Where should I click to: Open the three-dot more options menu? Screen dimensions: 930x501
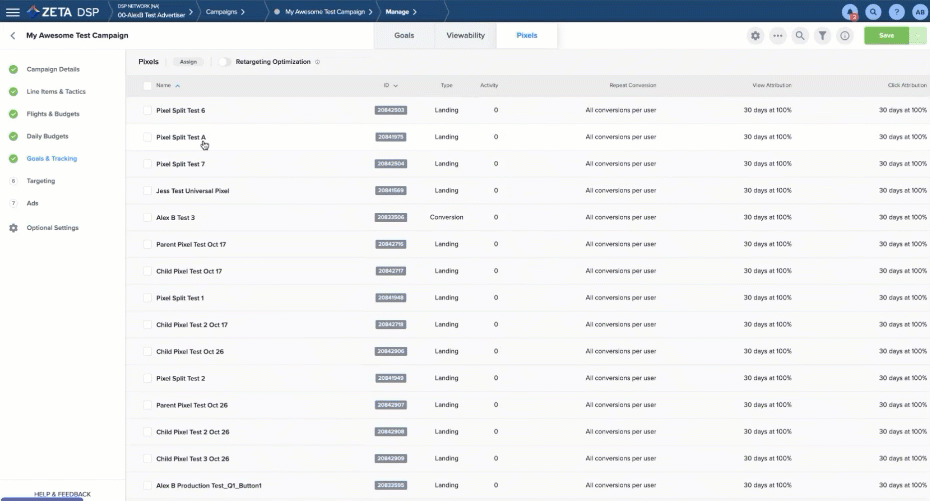pos(778,36)
